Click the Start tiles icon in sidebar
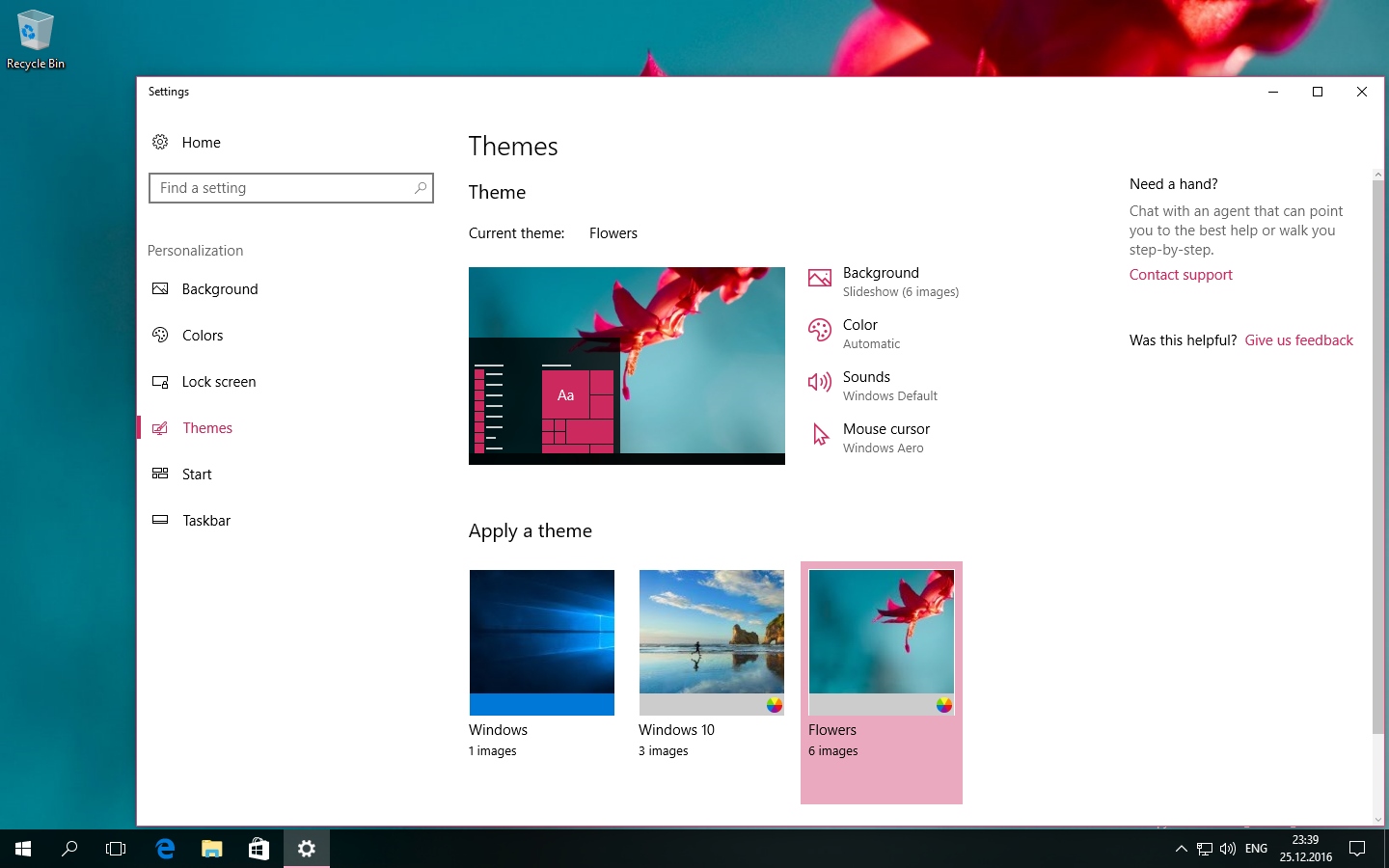The image size is (1389, 868). coord(160,475)
